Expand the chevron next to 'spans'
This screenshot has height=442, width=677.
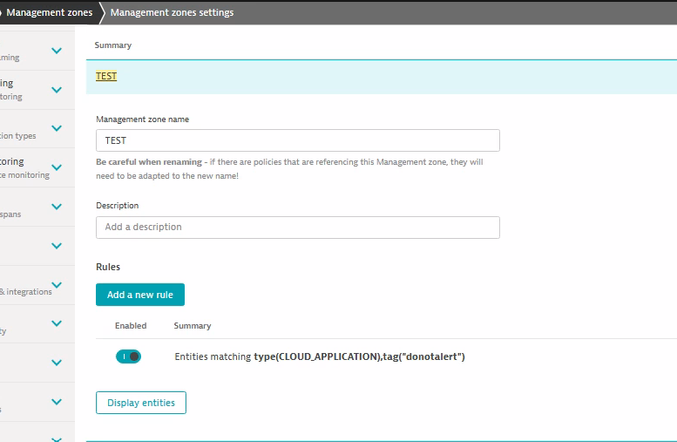pos(57,206)
